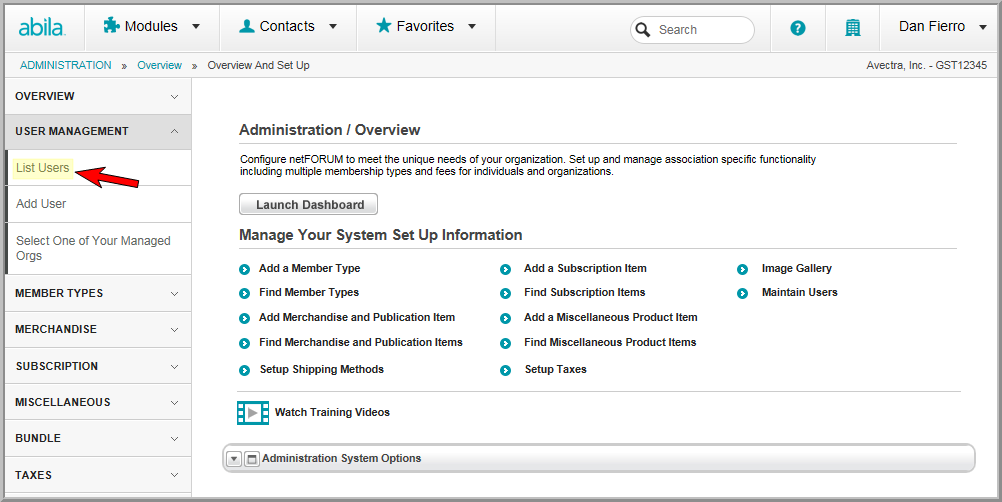Image resolution: width=1002 pixels, height=502 pixels.
Task: Expand Administration System Options with arrow button
Action: coord(234,459)
